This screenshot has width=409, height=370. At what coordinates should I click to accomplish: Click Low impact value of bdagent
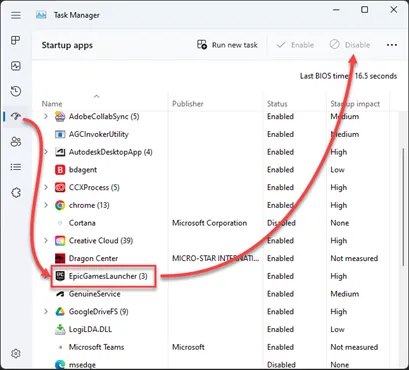pyautogui.click(x=337, y=170)
